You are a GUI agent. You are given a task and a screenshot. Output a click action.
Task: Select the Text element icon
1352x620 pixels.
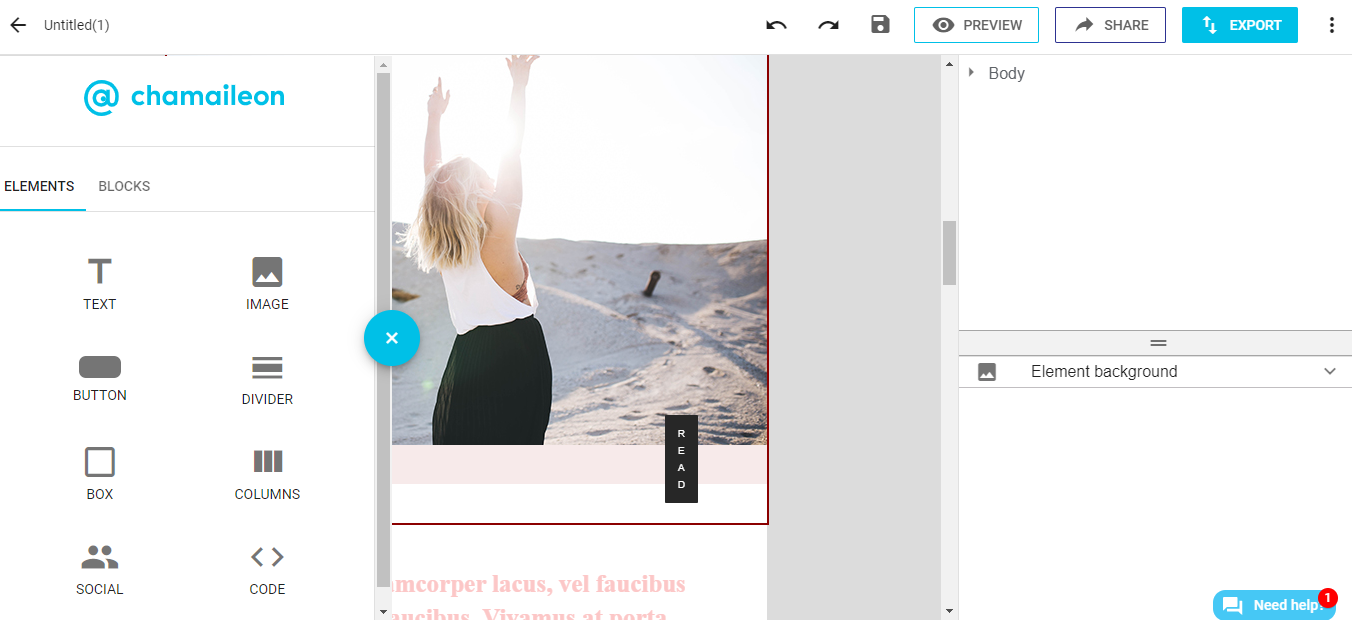coord(99,283)
